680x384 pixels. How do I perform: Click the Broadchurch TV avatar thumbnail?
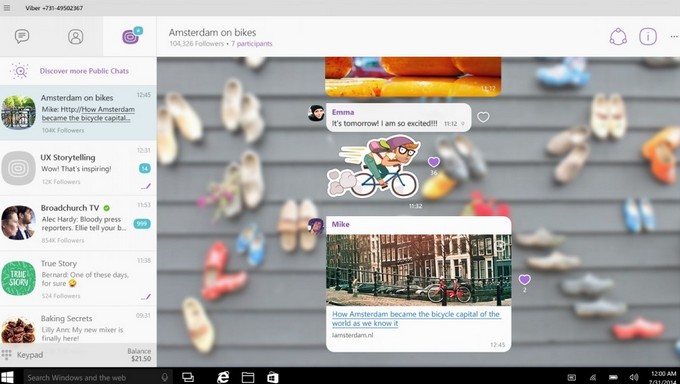point(18,223)
